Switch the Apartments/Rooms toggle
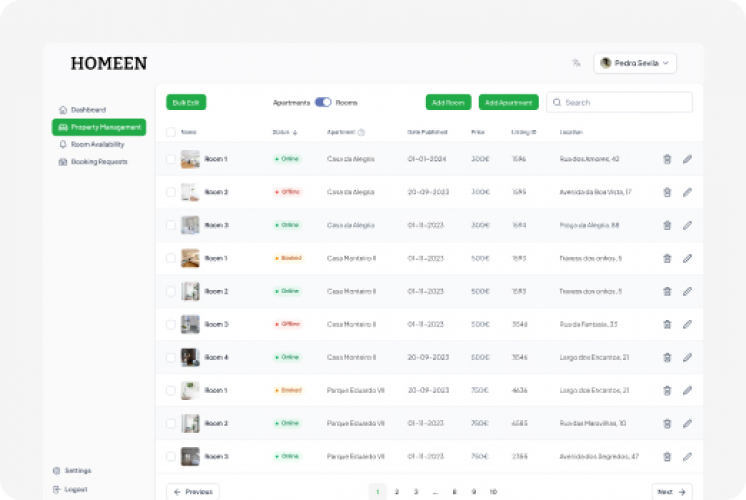746x500 pixels. [x=323, y=102]
